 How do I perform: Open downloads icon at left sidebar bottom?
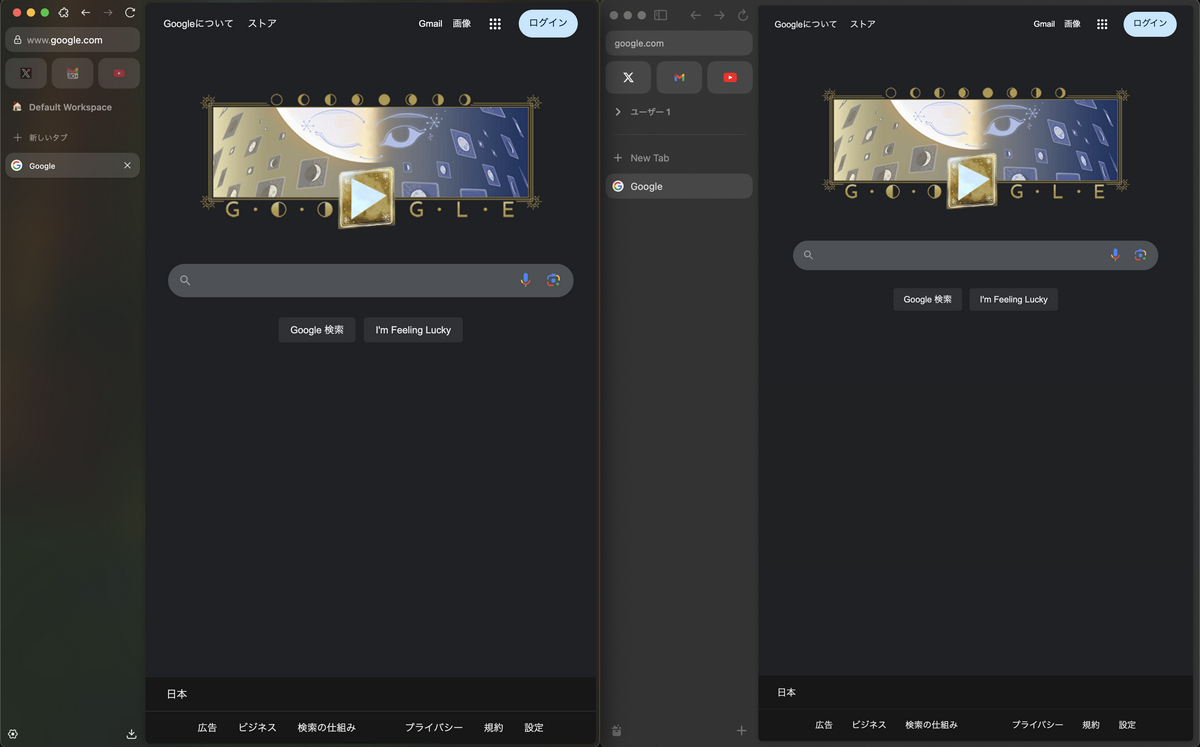131,734
